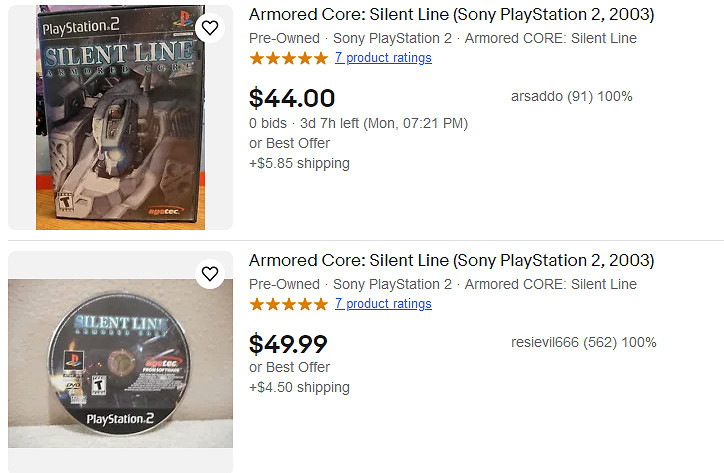Open seller arsaddo's info

pyautogui.click(x=571, y=97)
